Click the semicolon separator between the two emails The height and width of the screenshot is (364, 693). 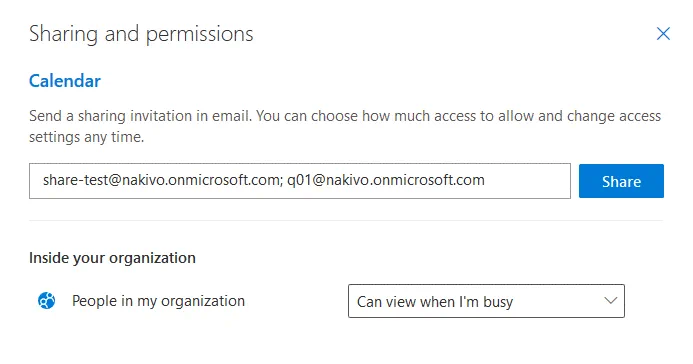tap(281, 181)
